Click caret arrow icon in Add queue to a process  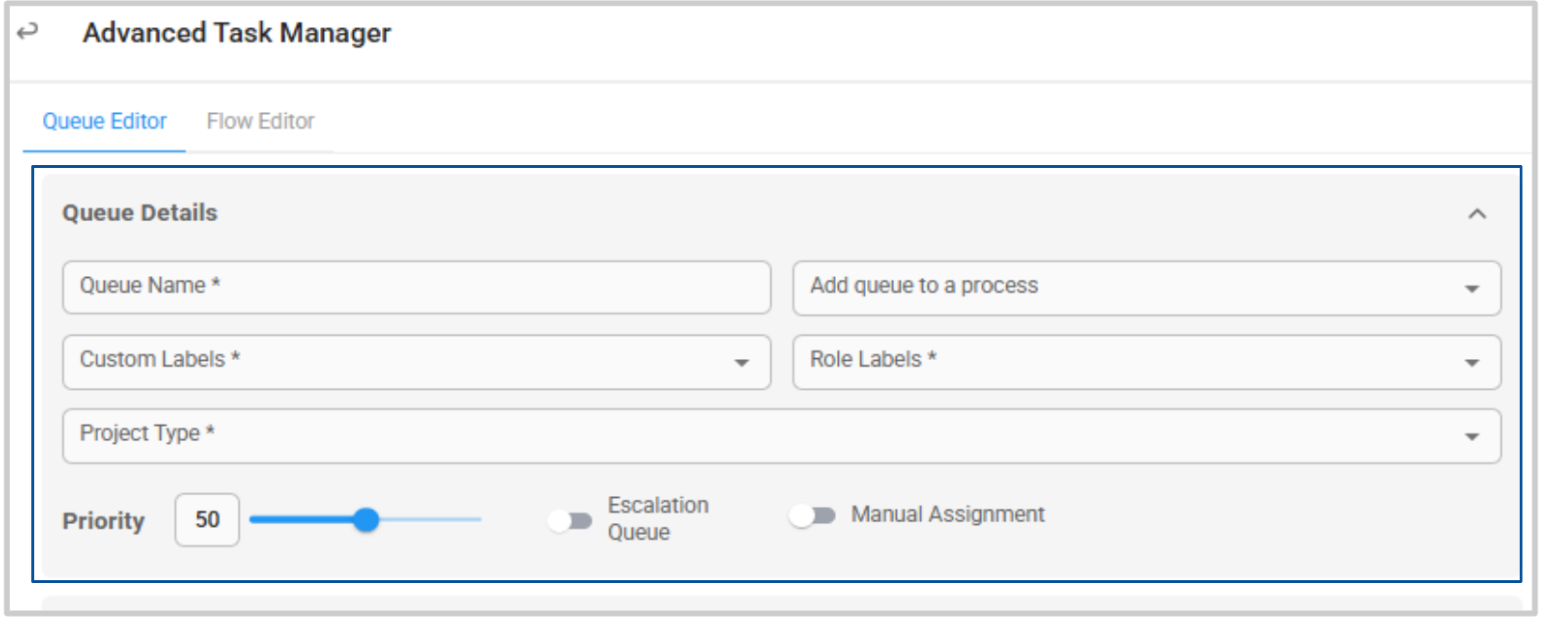coord(1471,289)
